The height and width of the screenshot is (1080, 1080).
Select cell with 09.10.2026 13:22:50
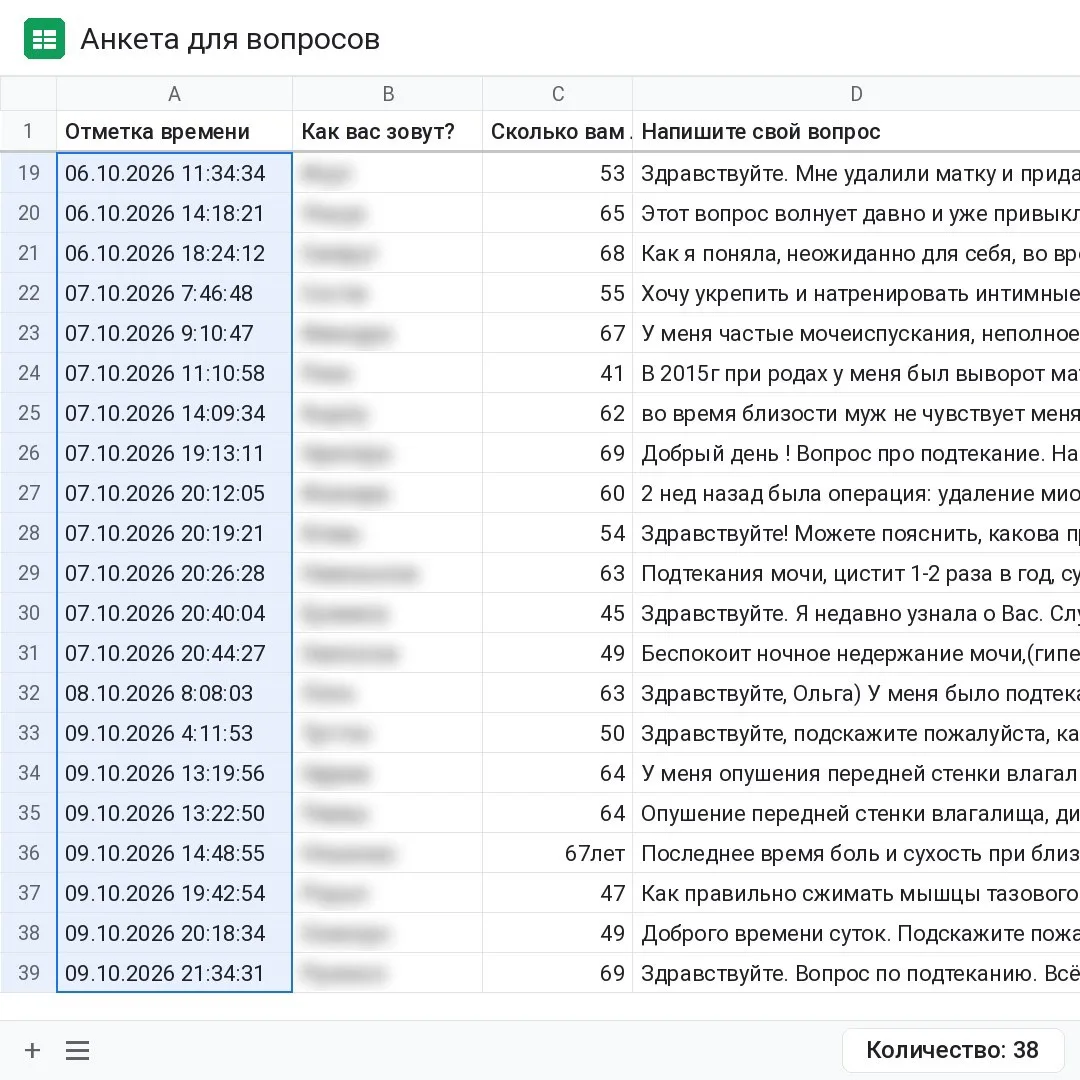(174, 812)
